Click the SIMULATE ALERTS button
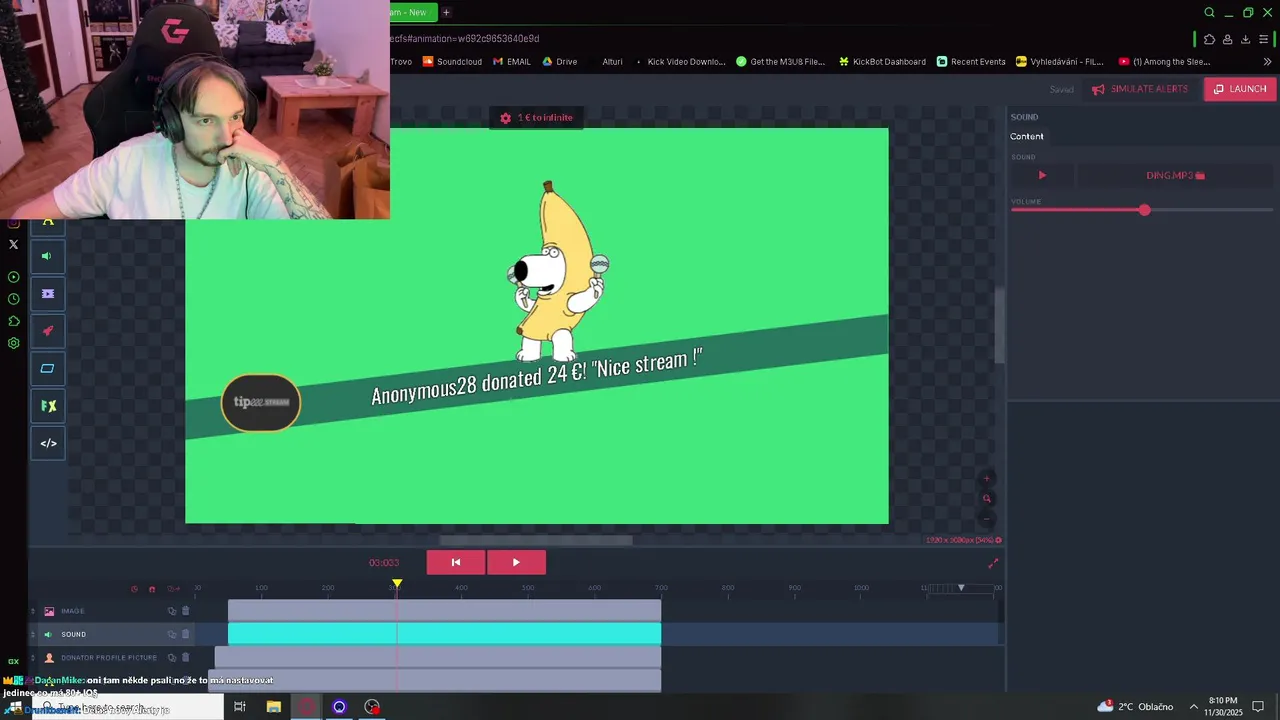This screenshot has height=720, width=1280. tap(1140, 89)
